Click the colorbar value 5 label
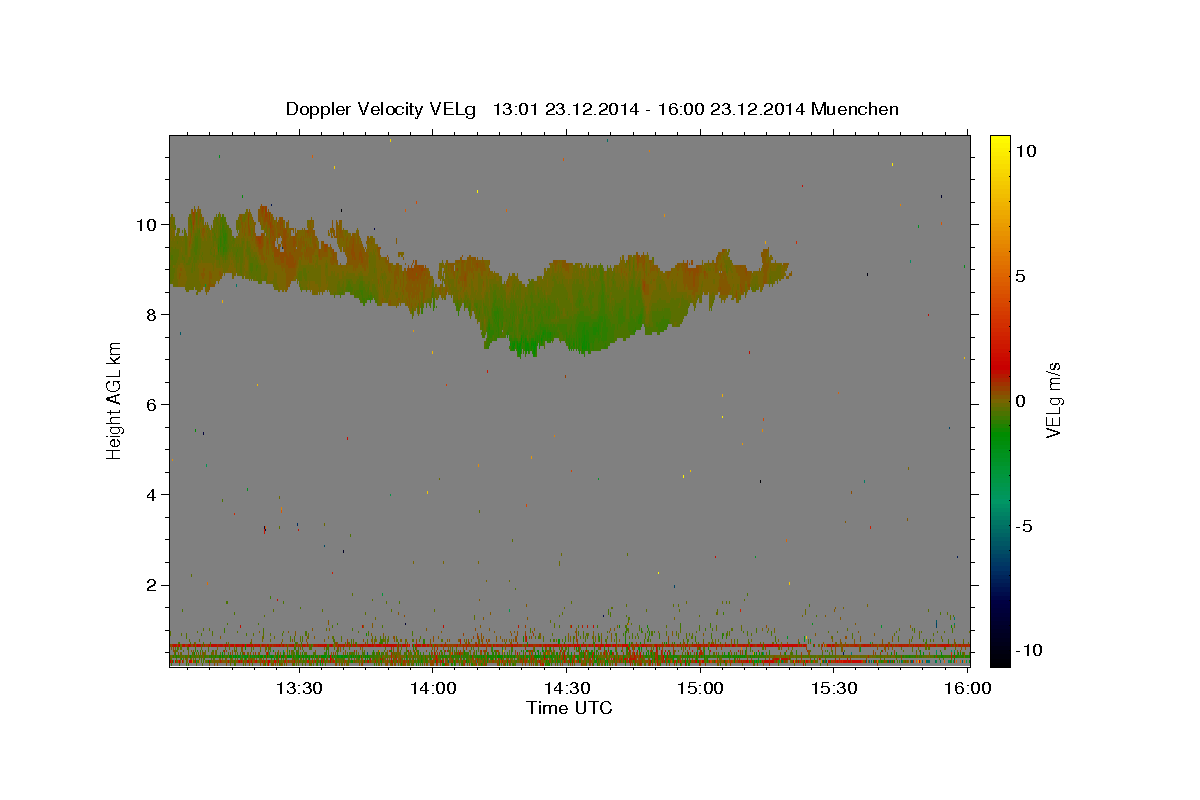Viewport: 1200px width, 800px height. click(x=1020, y=276)
